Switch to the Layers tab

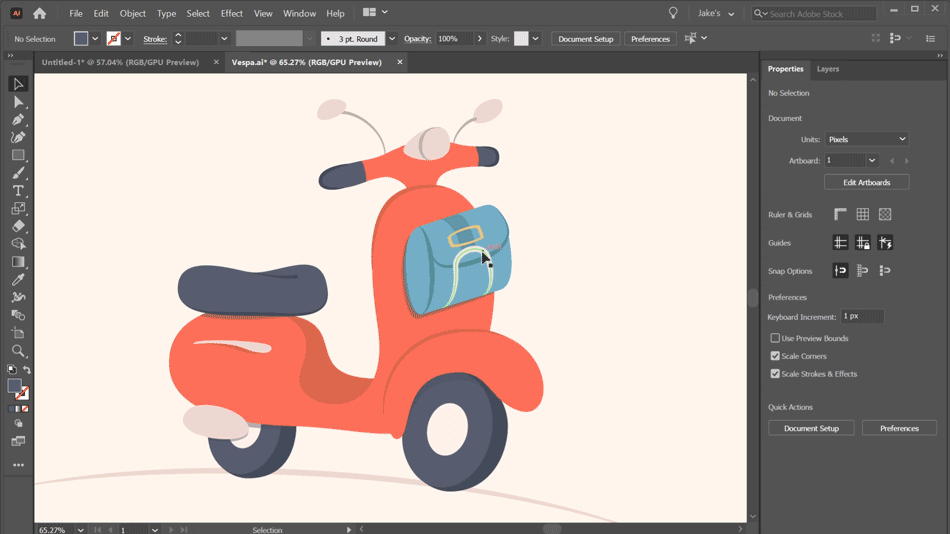(x=828, y=69)
